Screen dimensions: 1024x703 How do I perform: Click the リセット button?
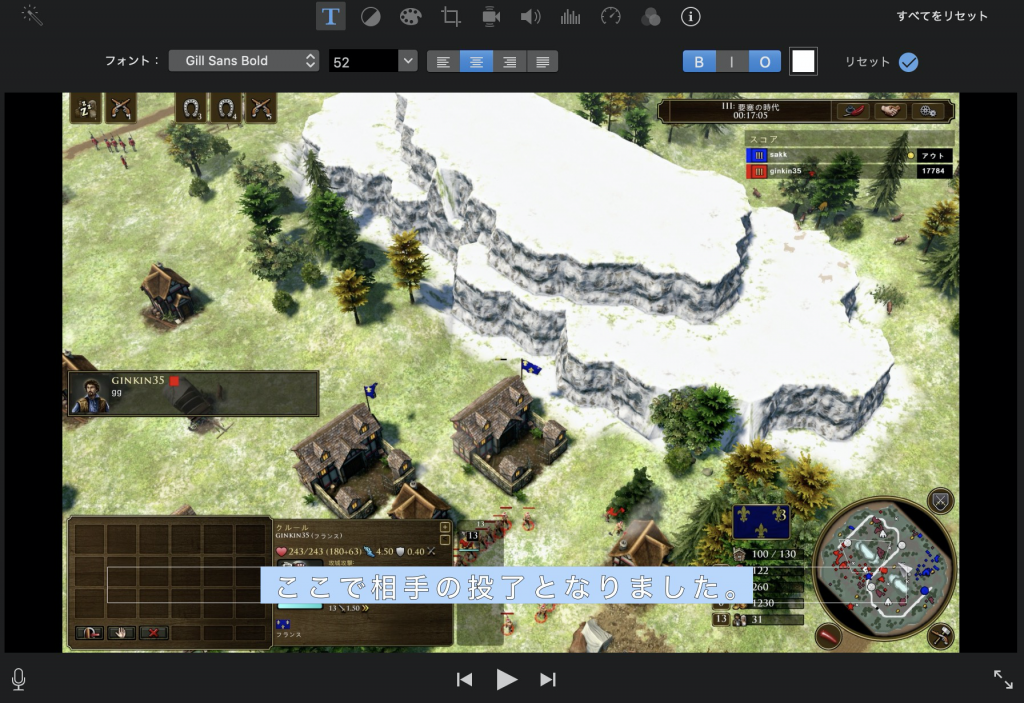867,61
